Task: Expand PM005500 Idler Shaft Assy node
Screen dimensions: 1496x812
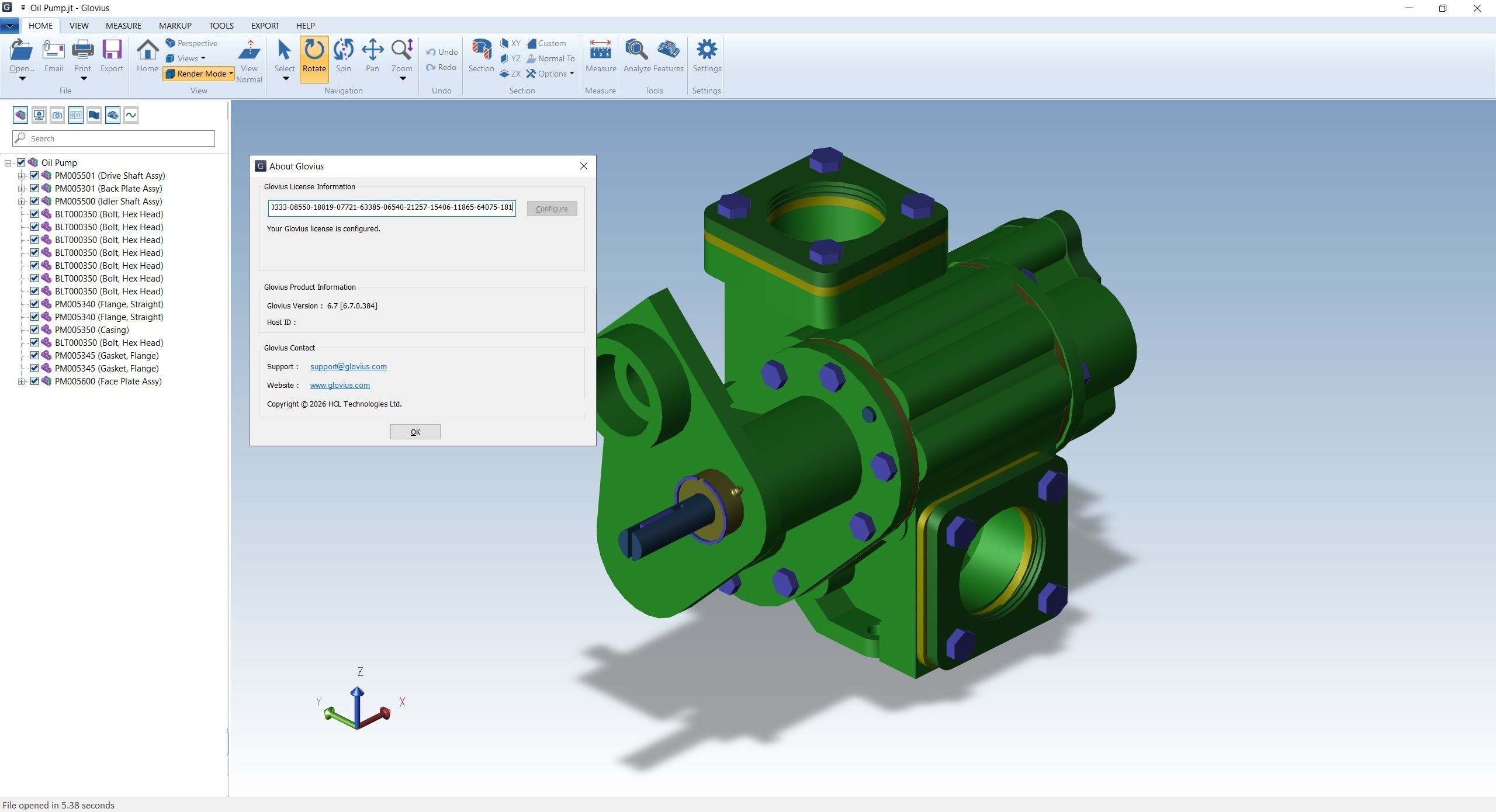Action: point(22,202)
